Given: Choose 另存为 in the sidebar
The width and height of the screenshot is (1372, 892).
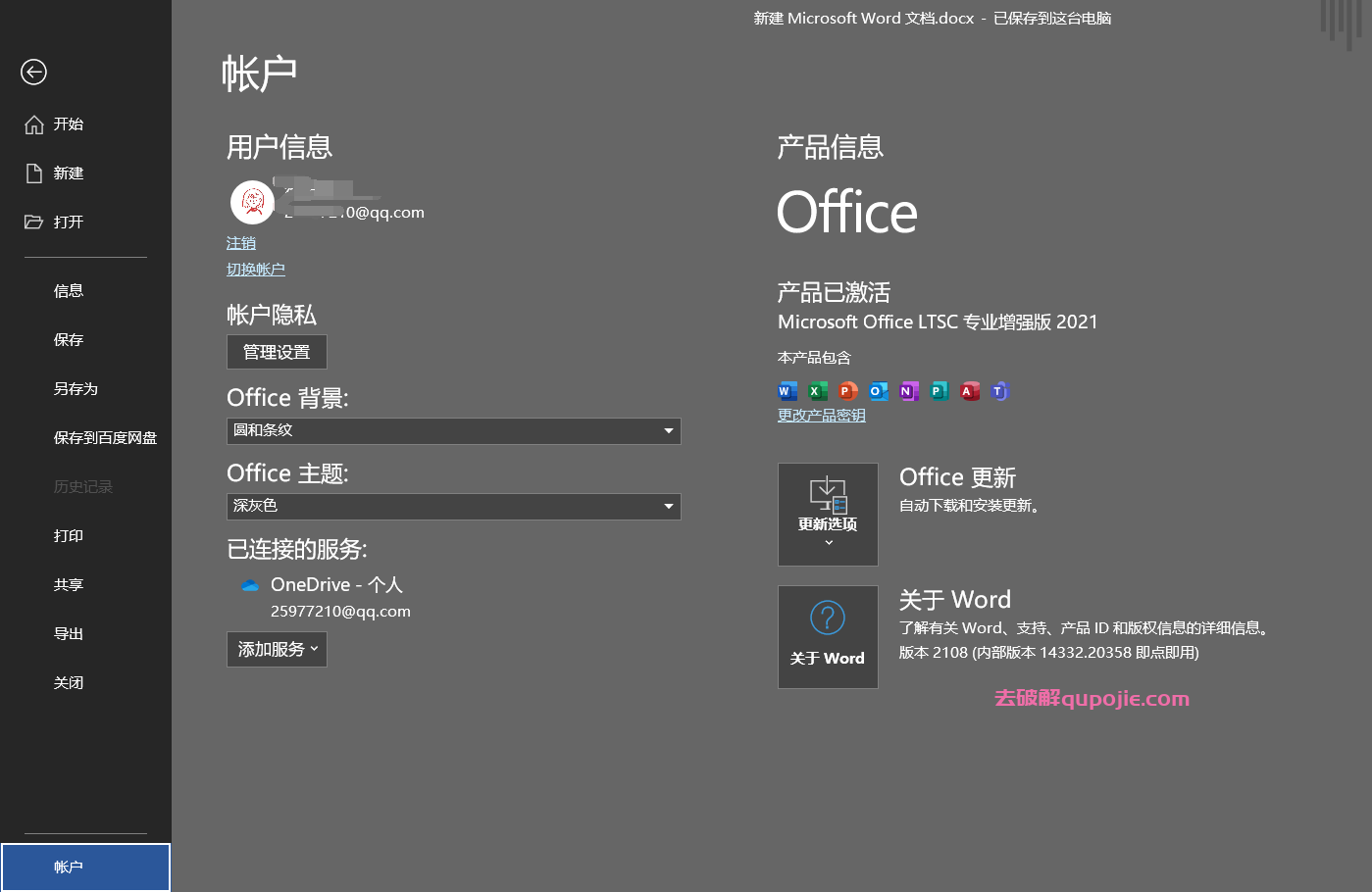Looking at the screenshot, I should [76, 389].
